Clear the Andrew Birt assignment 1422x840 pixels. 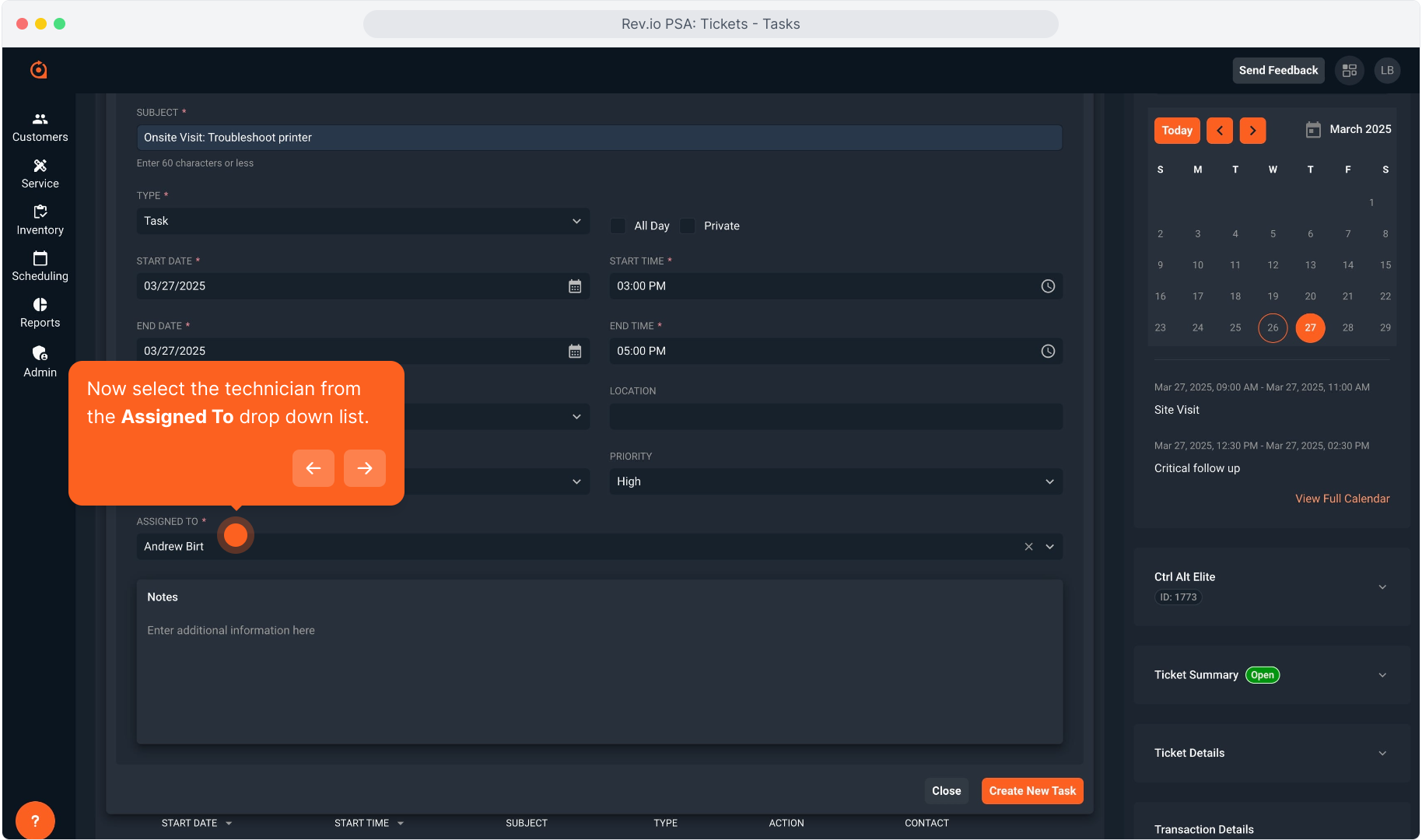(x=1028, y=547)
